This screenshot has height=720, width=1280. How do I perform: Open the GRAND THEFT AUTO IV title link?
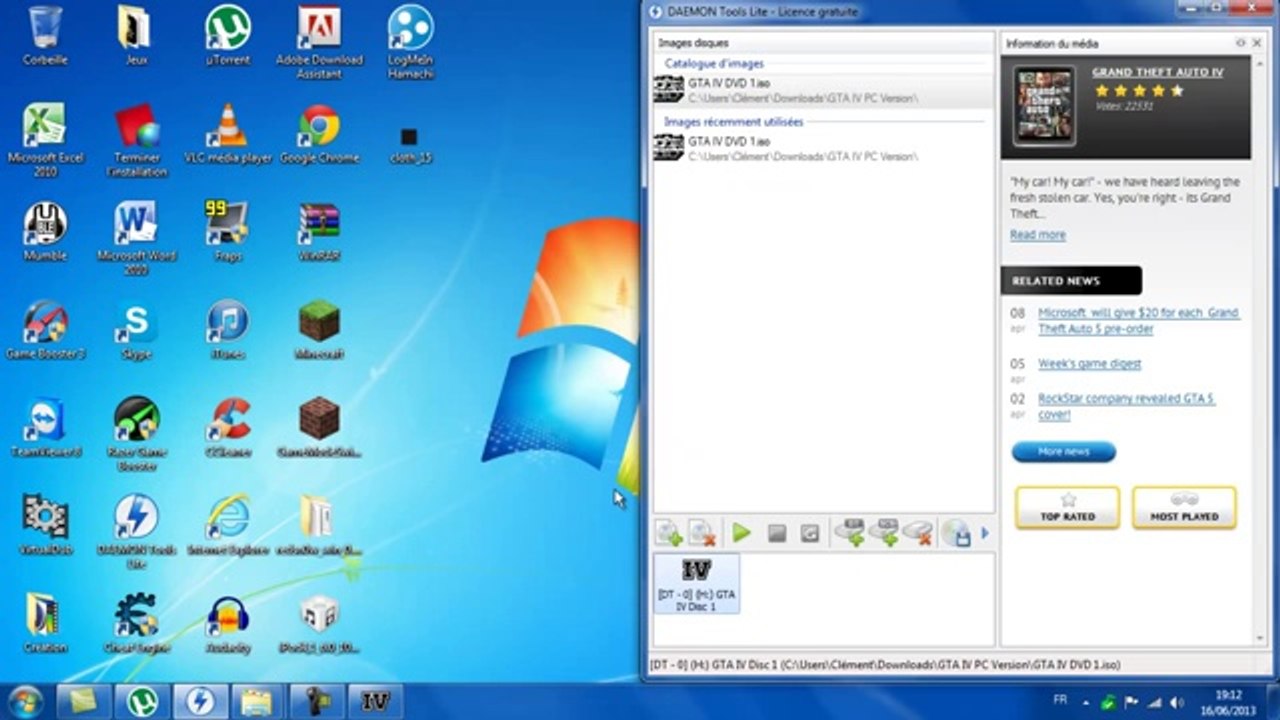click(x=1157, y=73)
